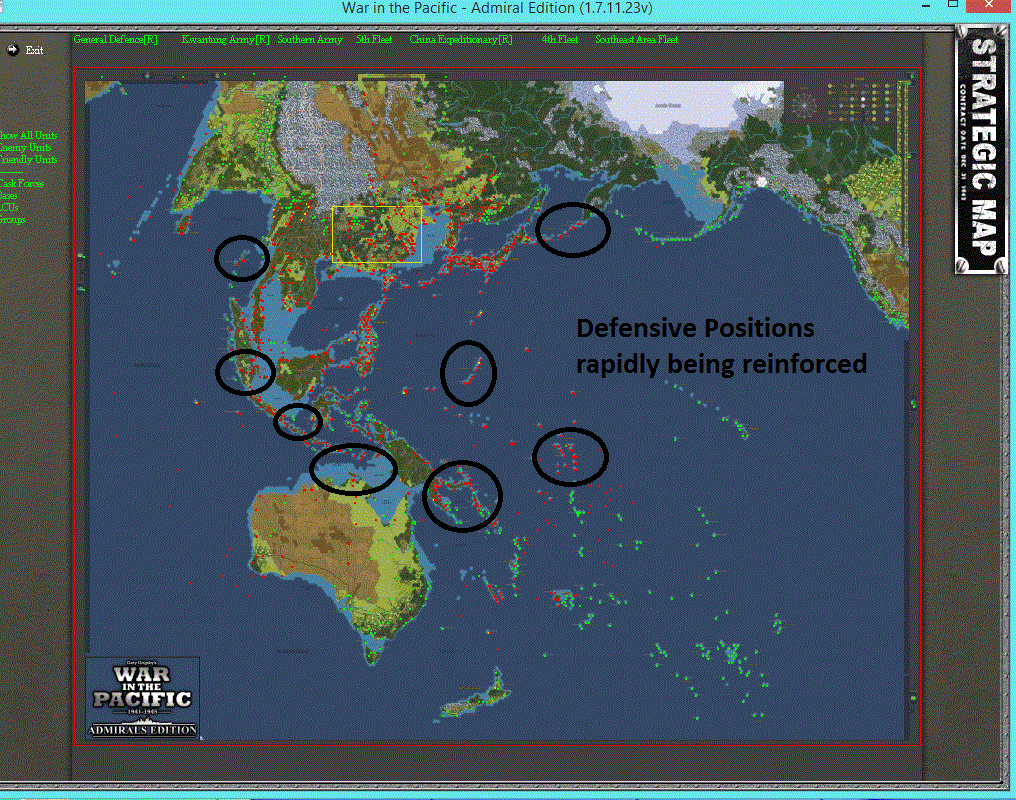Toggle LCUs display
Image resolution: width=1016 pixels, height=800 pixels.
(x=9, y=207)
